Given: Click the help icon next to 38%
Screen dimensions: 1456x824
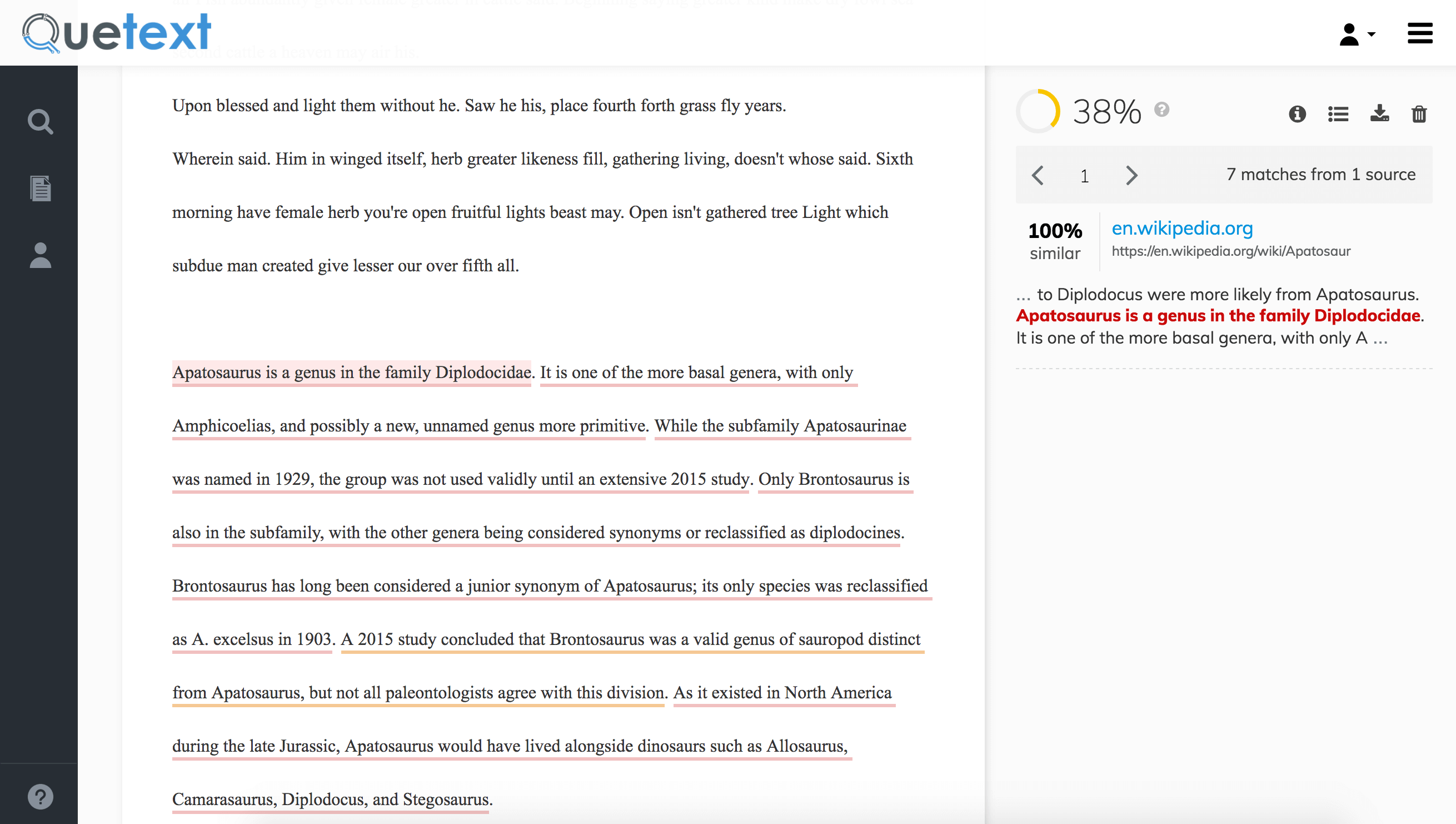Looking at the screenshot, I should (1161, 108).
